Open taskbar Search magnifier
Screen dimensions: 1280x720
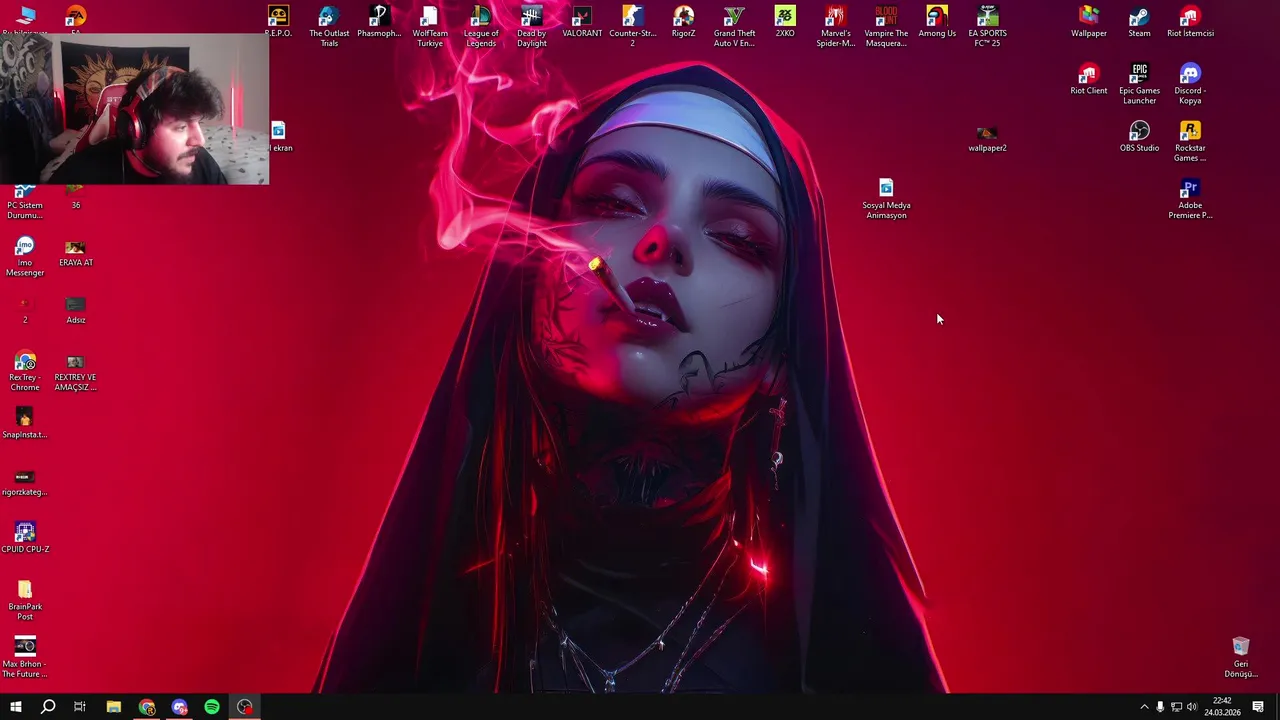[x=48, y=707]
